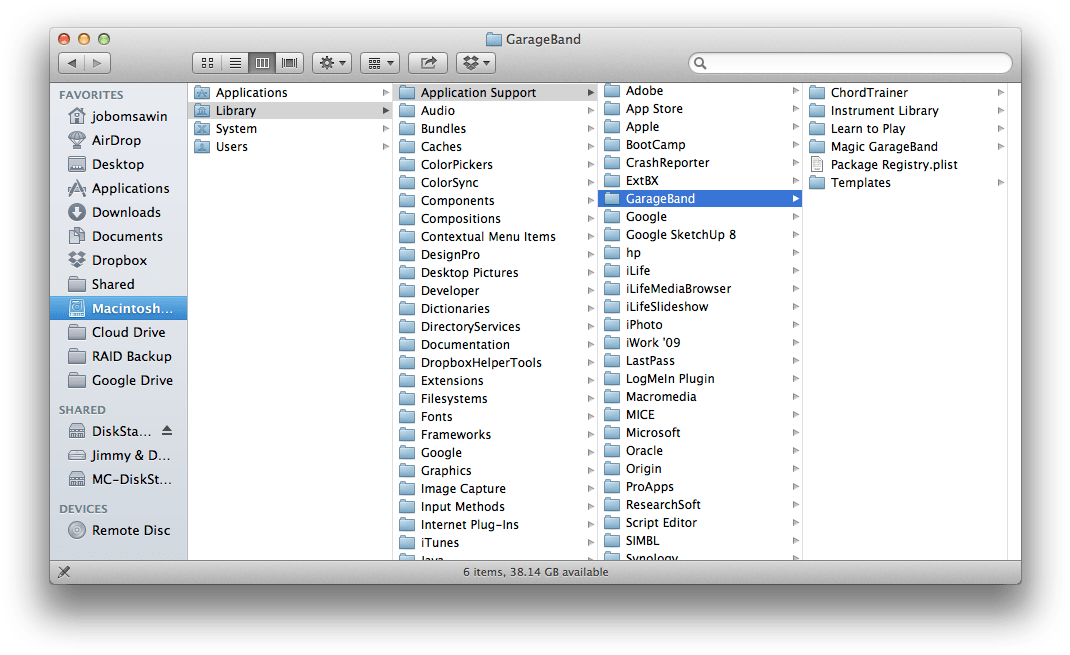The image size is (1070, 655).
Task: Select the Package Registry.plist file
Action: click(x=906, y=164)
